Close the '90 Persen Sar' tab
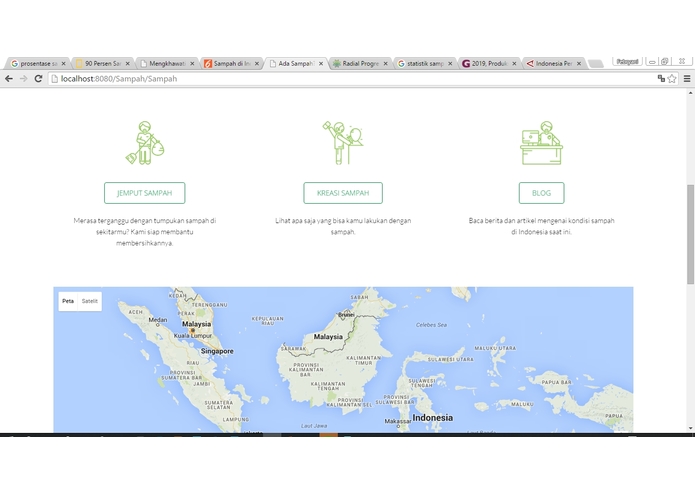 tap(128, 63)
